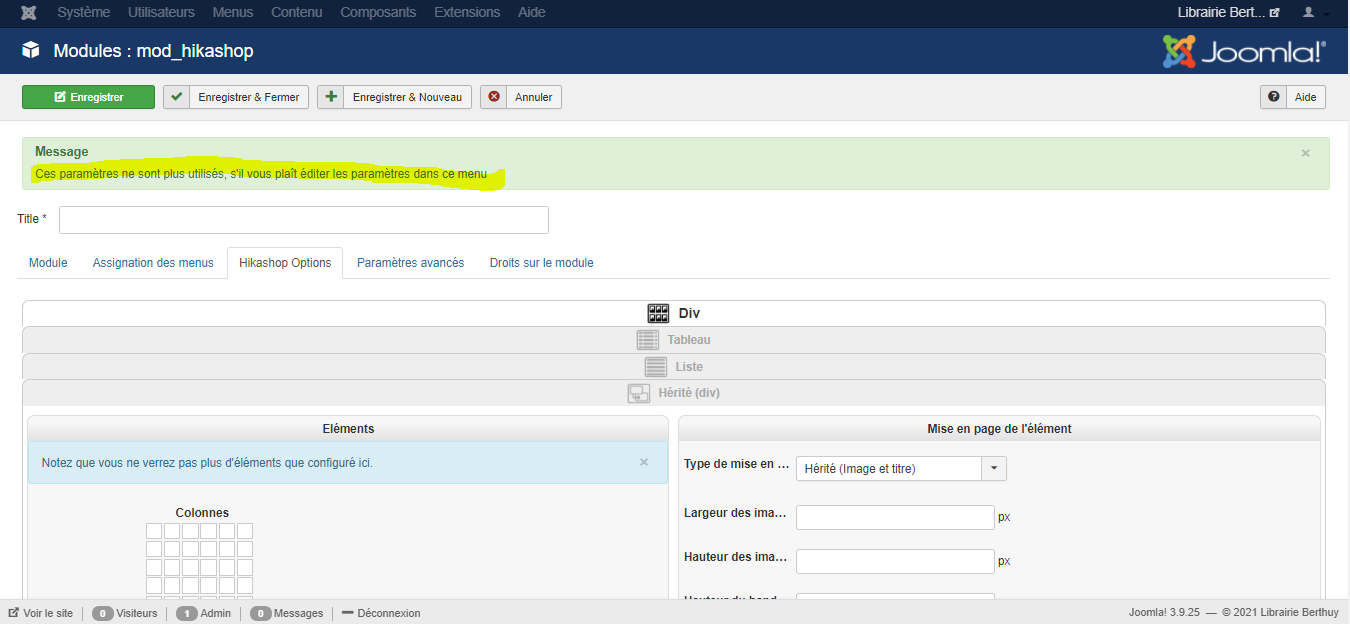1350x624 pixels.
Task: Open the Système menu
Action: 84,13
